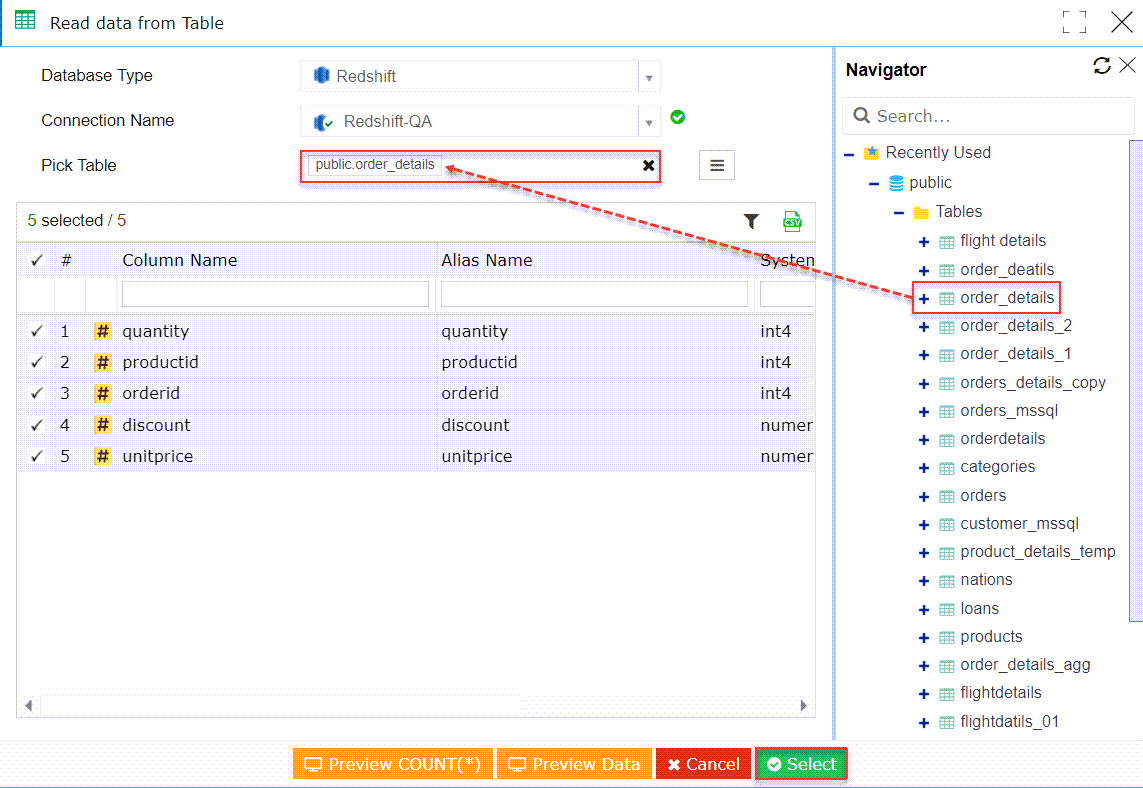Open the hamburger menu next to Pick Table
The width and height of the screenshot is (1143, 788).
coord(717,165)
